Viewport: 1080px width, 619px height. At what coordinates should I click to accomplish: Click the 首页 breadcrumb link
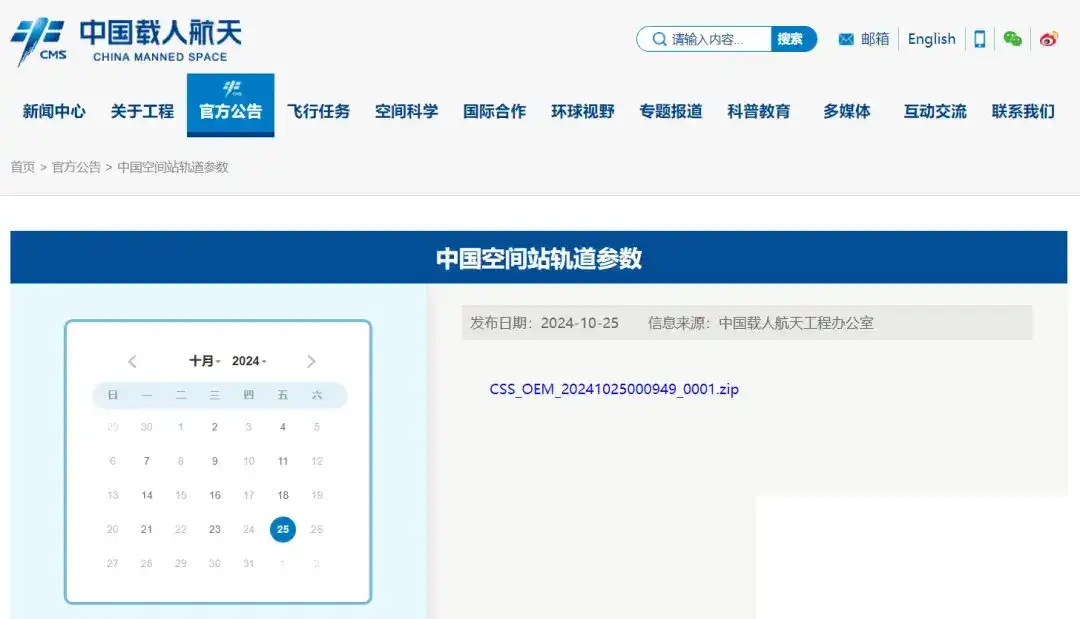23,167
